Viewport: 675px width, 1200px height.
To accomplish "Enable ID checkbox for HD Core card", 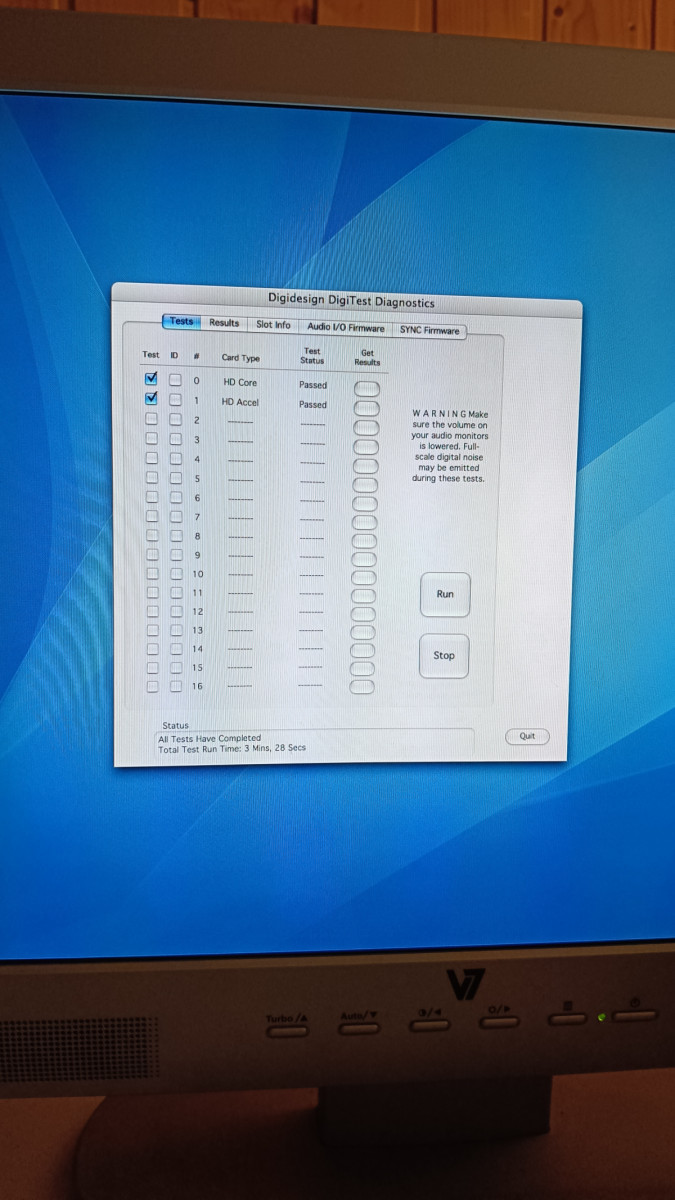I will pos(175,380).
